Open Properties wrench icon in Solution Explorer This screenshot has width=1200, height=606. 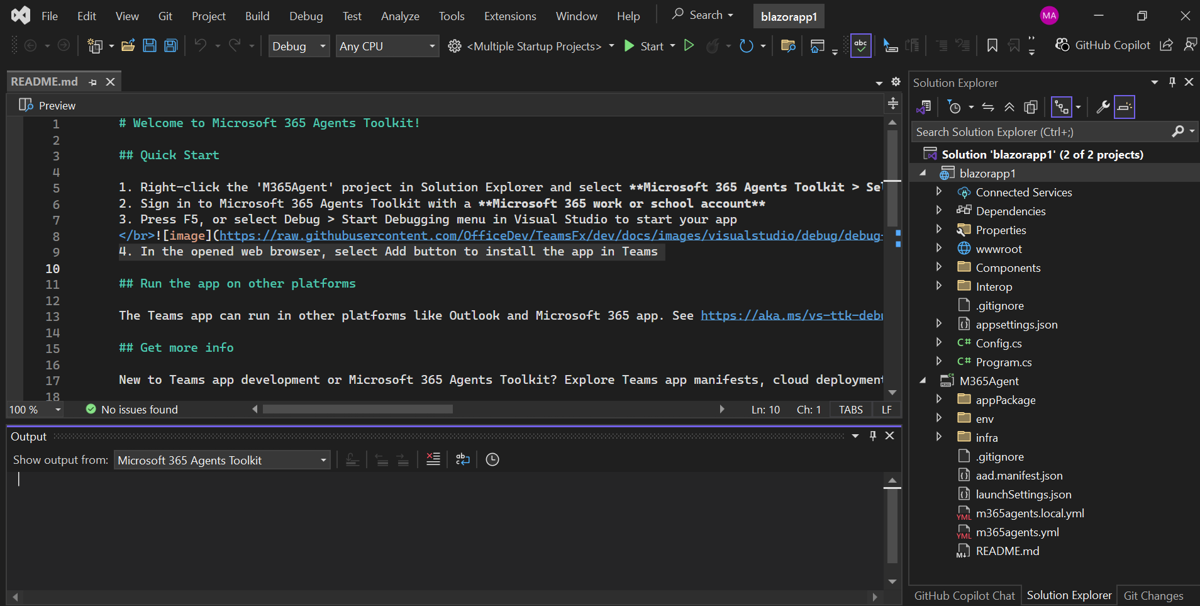click(x=1102, y=107)
